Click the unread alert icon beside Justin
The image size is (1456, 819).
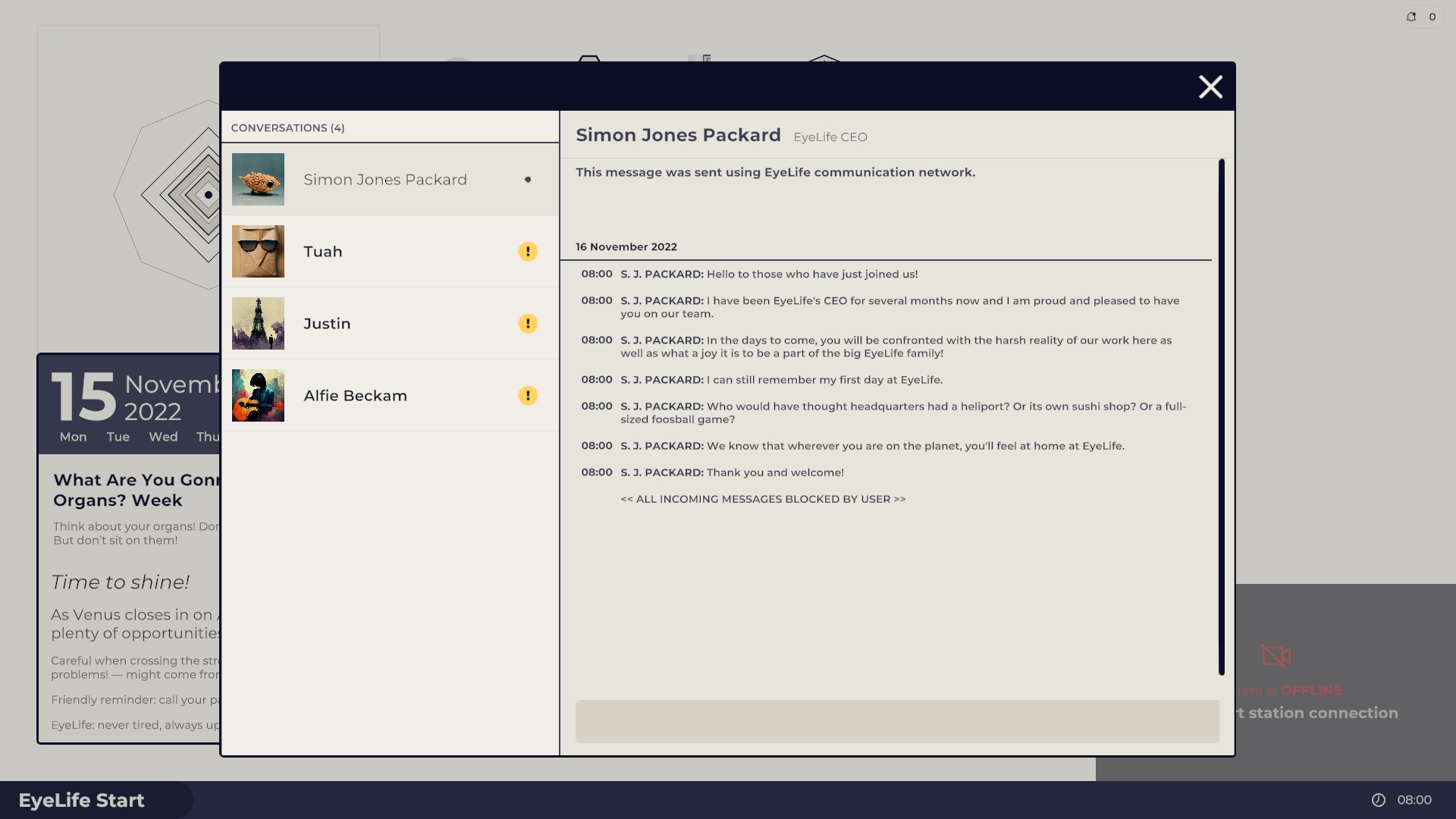(x=528, y=324)
